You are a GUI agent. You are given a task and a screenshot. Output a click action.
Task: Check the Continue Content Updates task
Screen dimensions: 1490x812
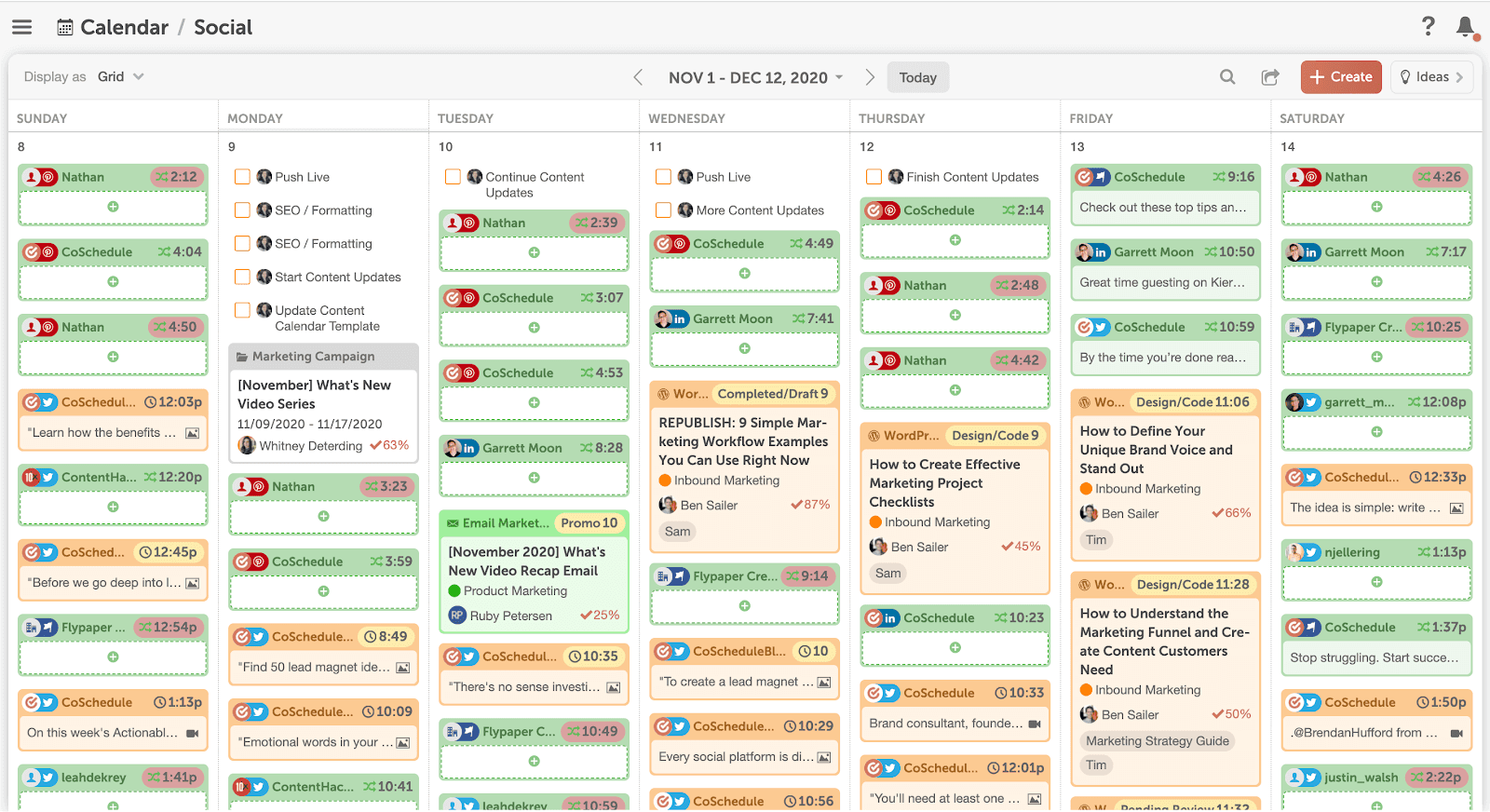pos(453,177)
